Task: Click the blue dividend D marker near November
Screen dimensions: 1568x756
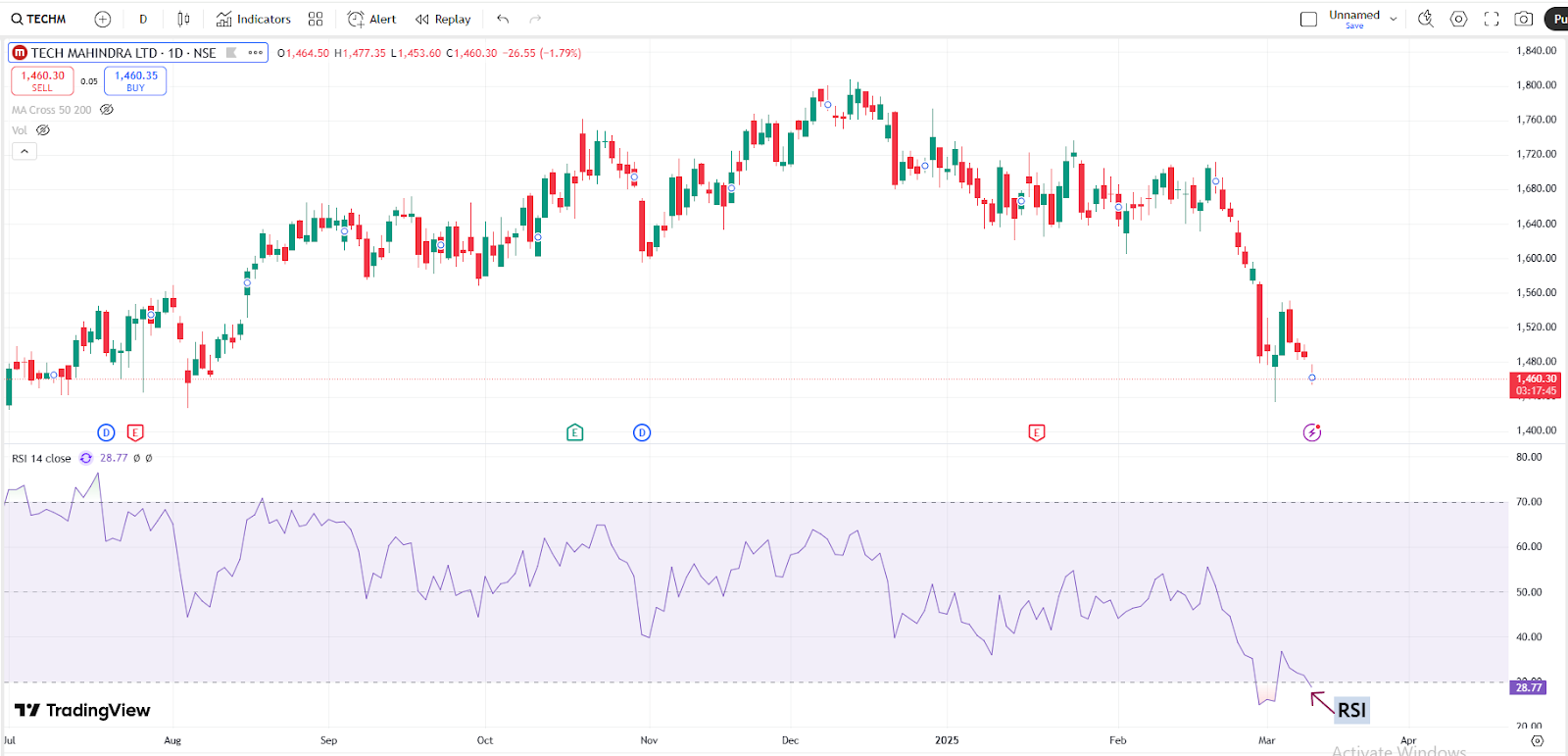Action: click(x=642, y=432)
